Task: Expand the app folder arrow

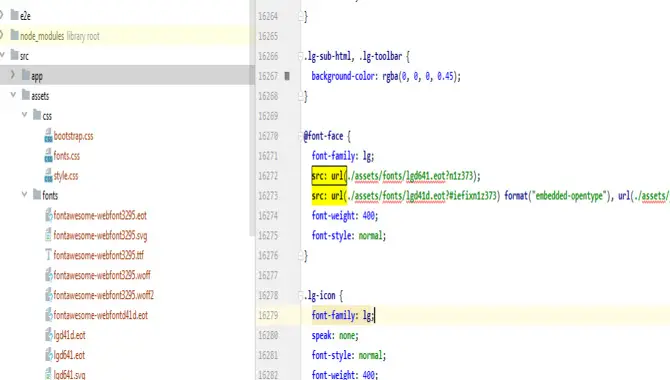Action: click(13, 75)
